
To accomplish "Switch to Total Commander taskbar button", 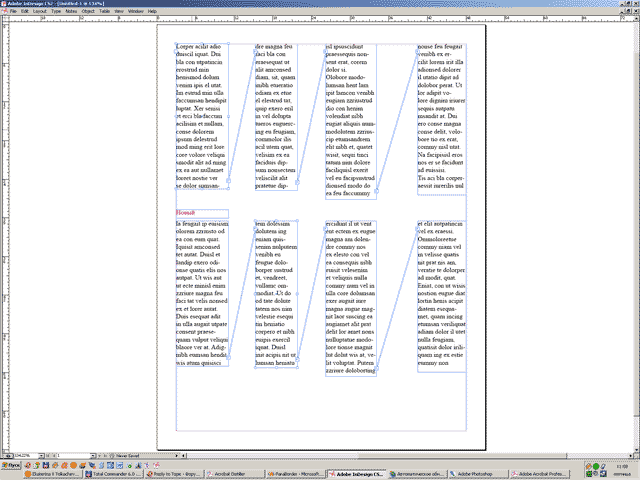I will [x=113, y=474].
